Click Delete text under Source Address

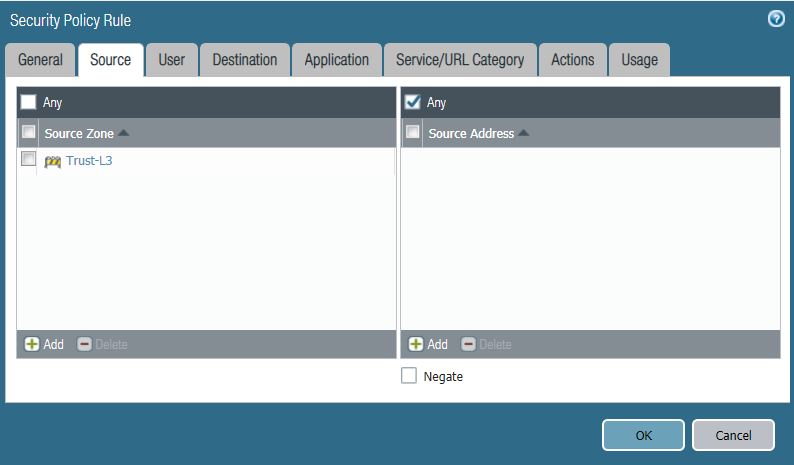pos(495,344)
